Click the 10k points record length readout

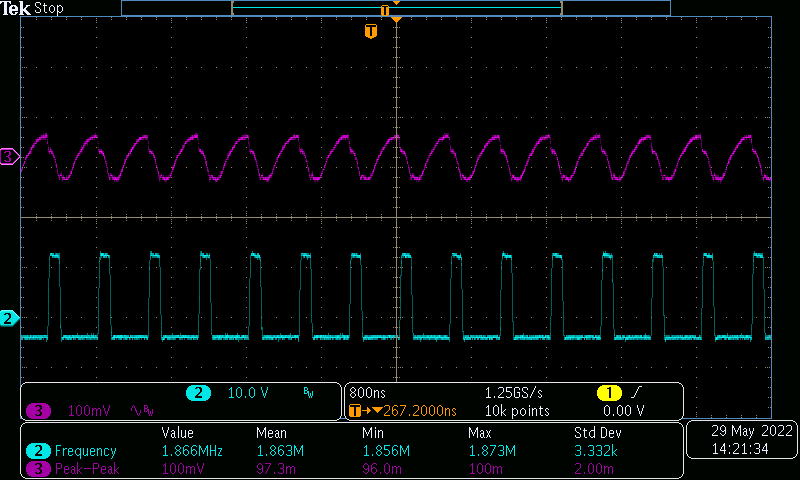coord(517,411)
